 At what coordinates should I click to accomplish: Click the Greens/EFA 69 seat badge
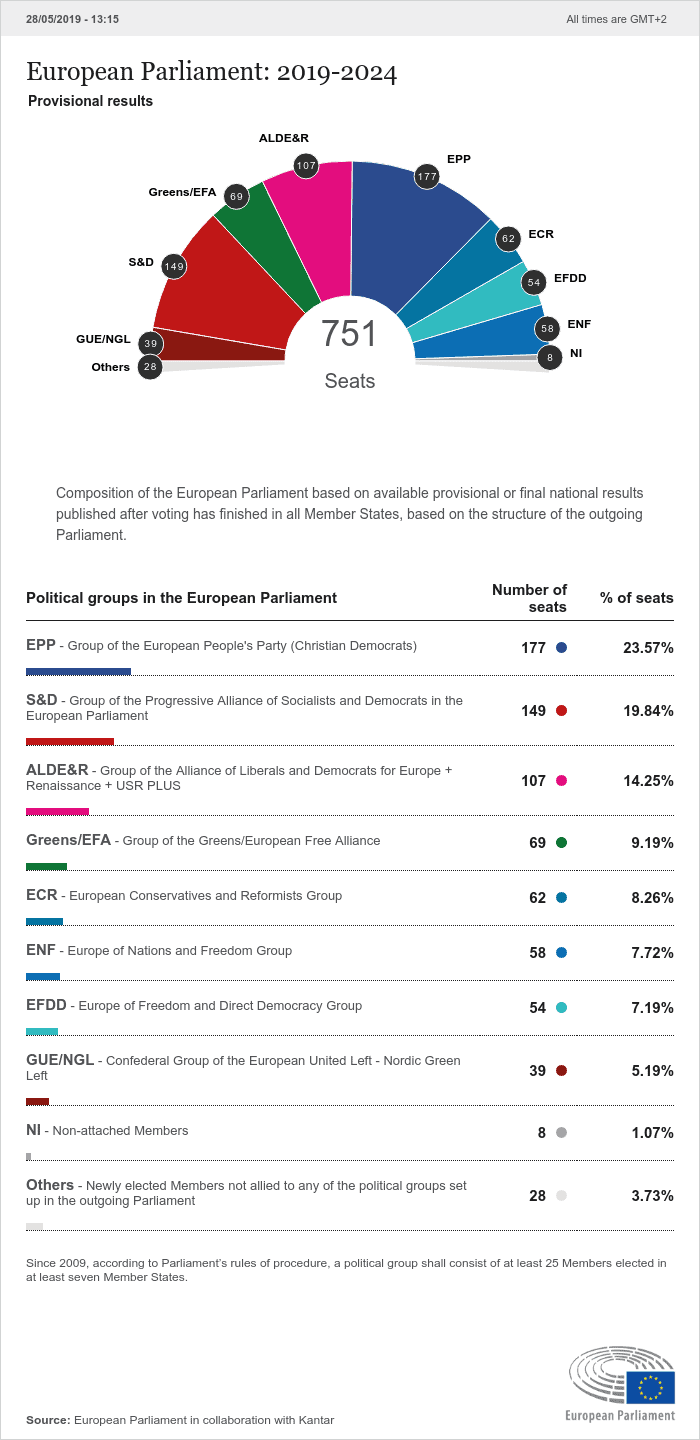pyautogui.click(x=236, y=196)
